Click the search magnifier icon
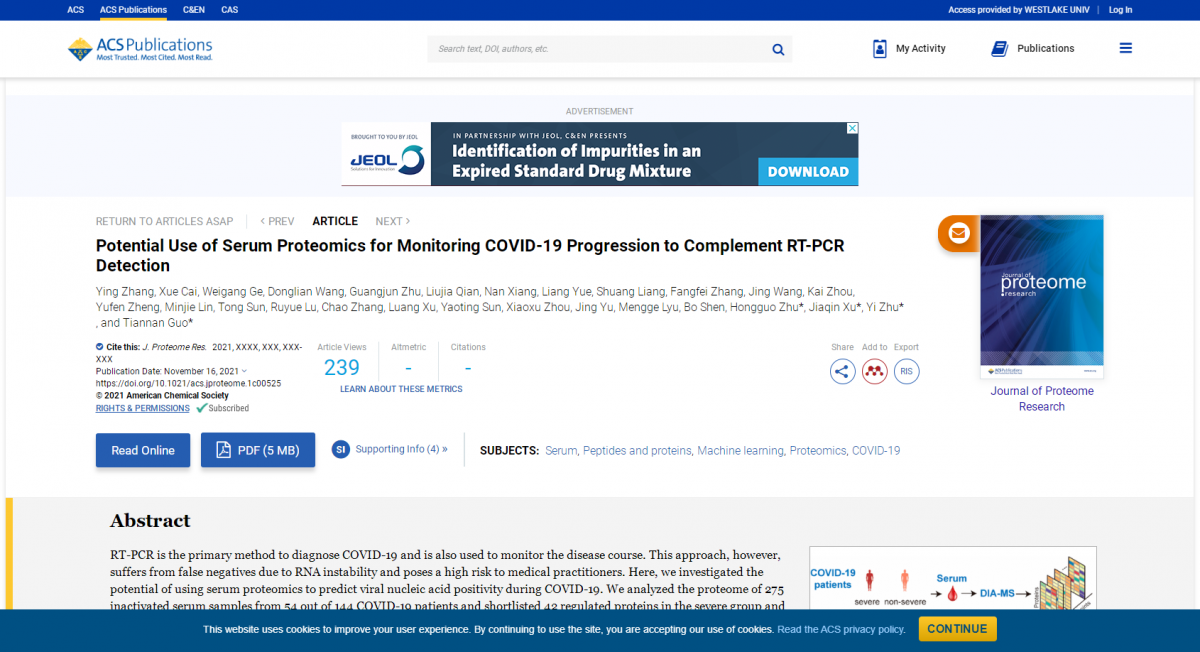This screenshot has height=652, width=1200. tap(778, 49)
